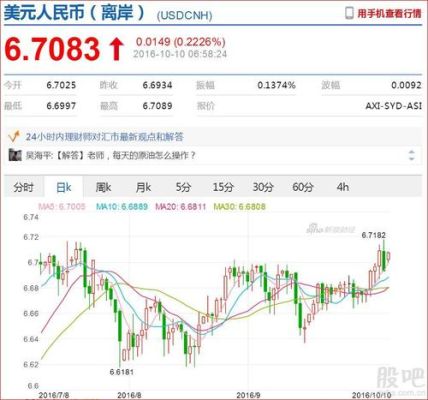
Task: Click the 今开 value 6.7025
Action: click(x=61, y=85)
